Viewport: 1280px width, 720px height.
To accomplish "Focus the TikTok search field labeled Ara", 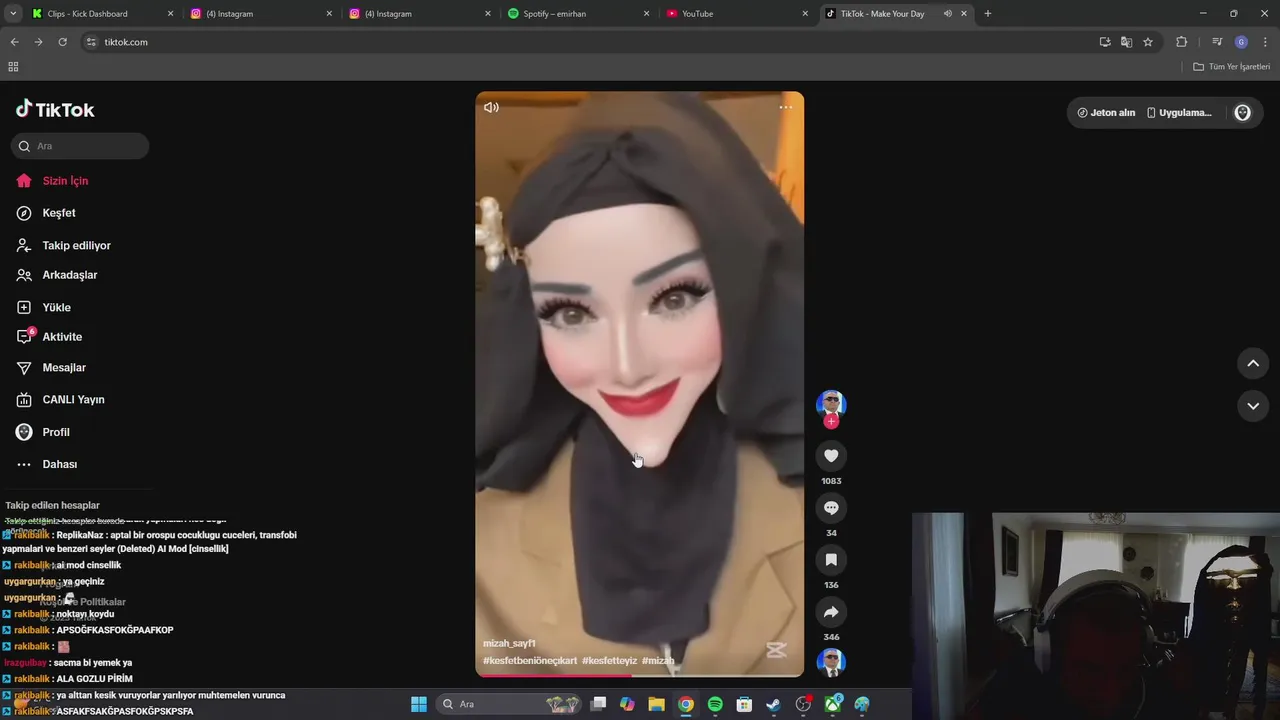I will (x=80, y=146).
